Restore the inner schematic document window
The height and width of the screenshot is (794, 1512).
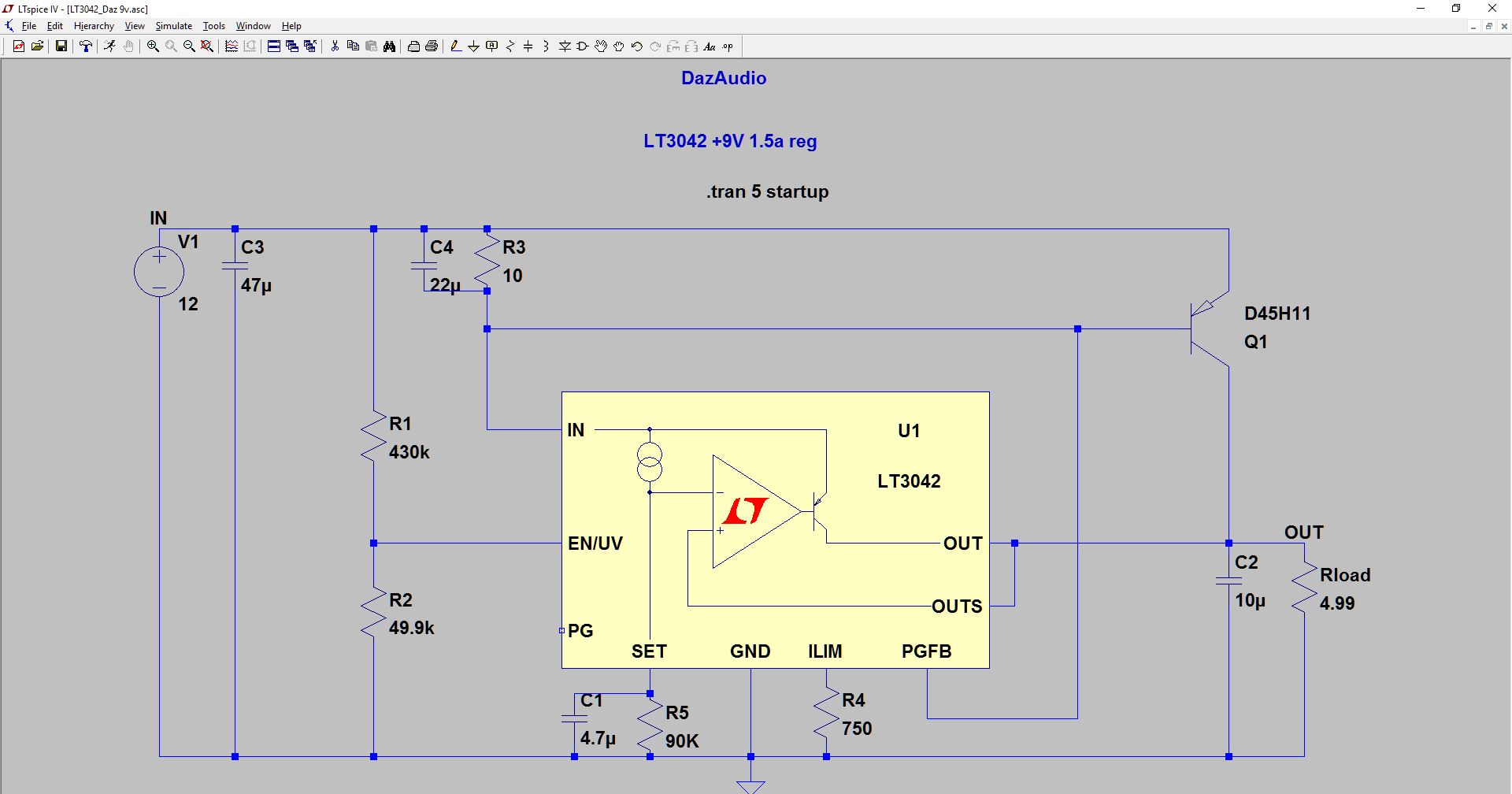[1489, 26]
